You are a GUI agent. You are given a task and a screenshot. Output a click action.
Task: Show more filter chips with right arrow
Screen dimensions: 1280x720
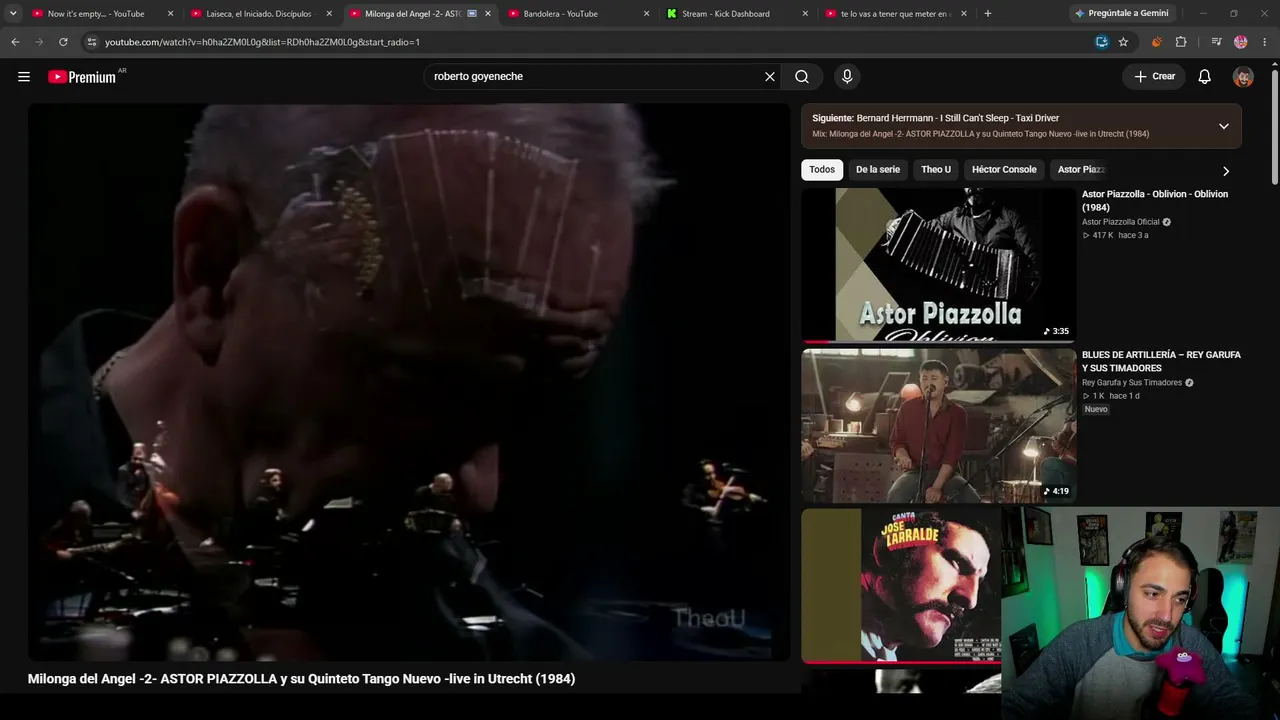(1226, 171)
